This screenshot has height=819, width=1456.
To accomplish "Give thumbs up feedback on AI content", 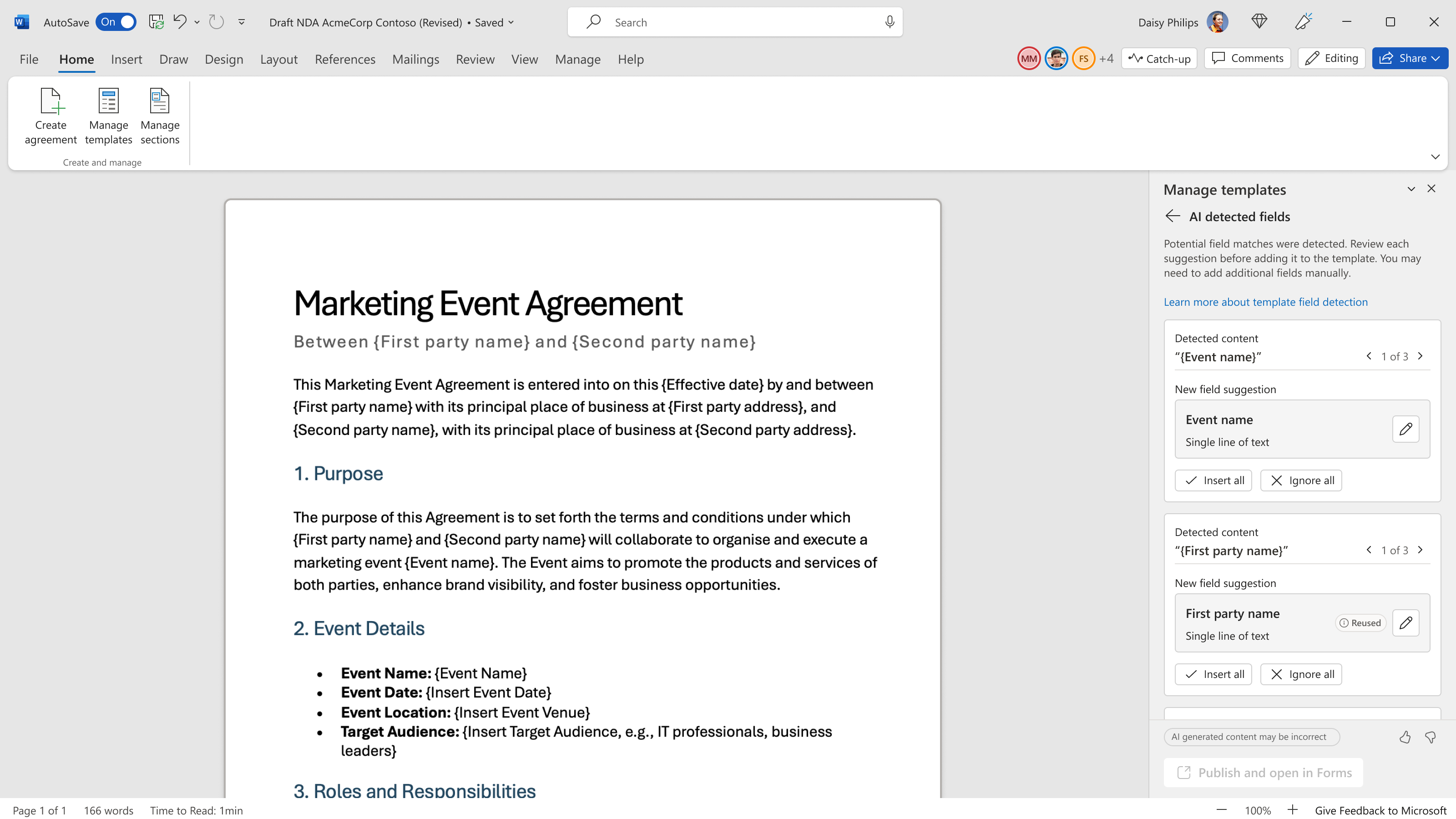I will click(1405, 737).
